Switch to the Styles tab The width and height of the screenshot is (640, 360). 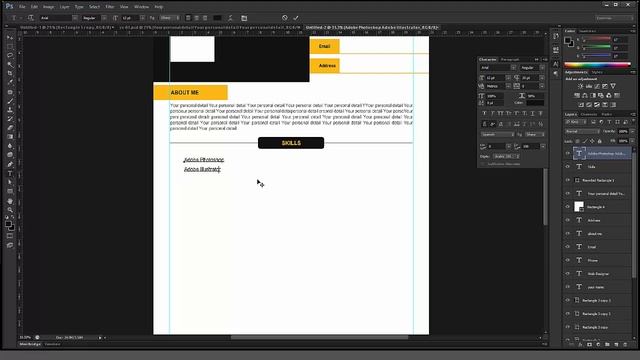click(597, 72)
